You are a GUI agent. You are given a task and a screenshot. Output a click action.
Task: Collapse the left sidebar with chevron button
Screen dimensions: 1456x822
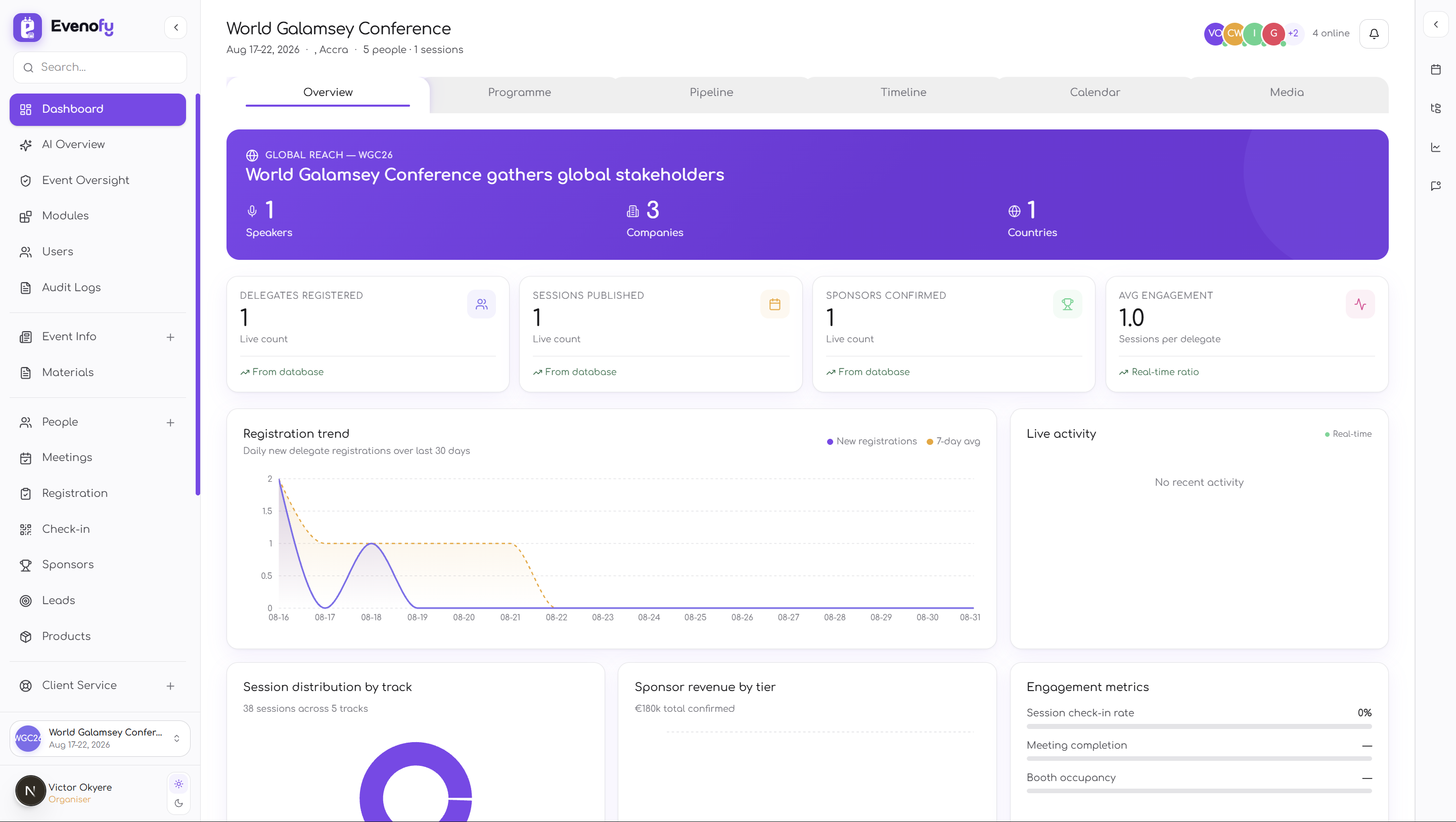pos(176,27)
